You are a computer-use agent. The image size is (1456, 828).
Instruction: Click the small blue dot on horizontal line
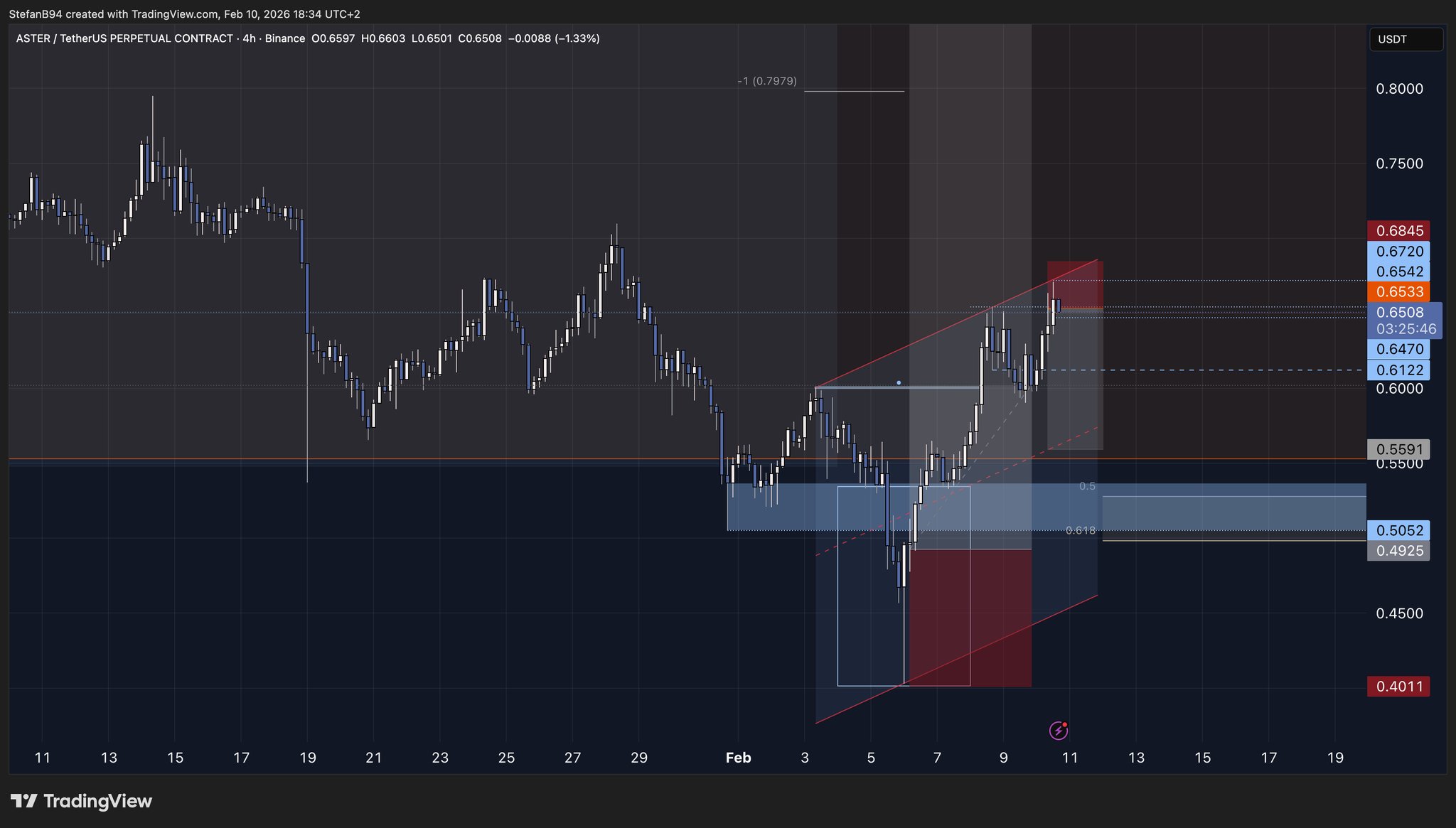coord(899,383)
